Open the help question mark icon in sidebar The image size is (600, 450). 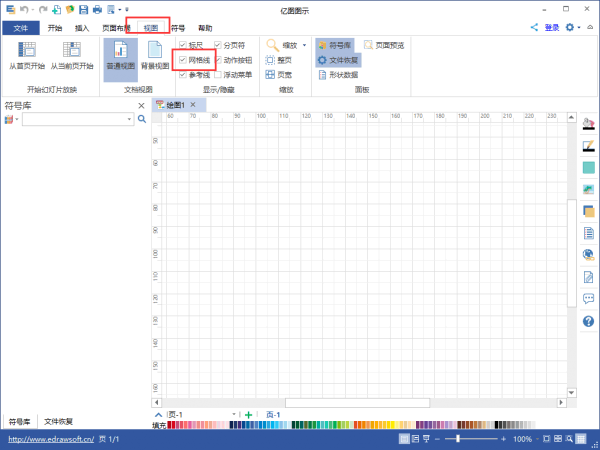(x=589, y=321)
